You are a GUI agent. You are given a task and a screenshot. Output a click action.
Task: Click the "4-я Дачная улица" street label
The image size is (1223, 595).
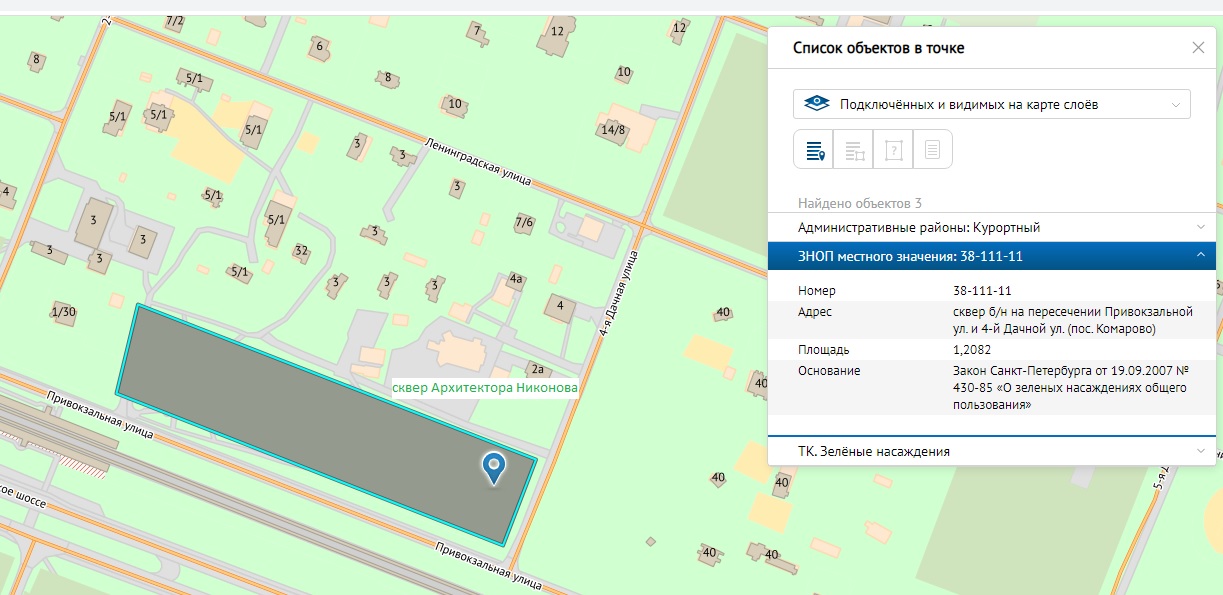[x=617, y=293]
